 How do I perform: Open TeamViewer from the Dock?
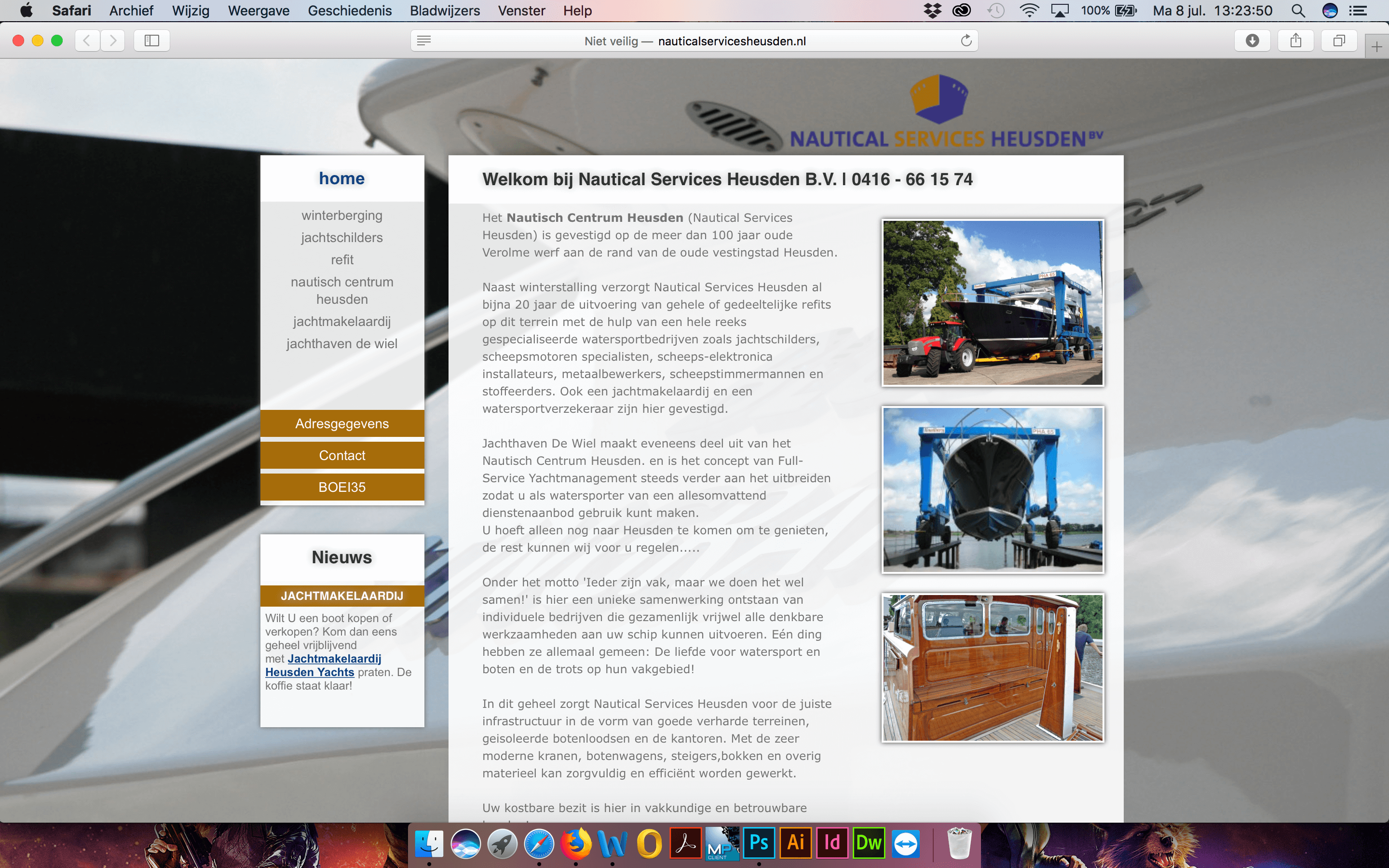(x=906, y=844)
